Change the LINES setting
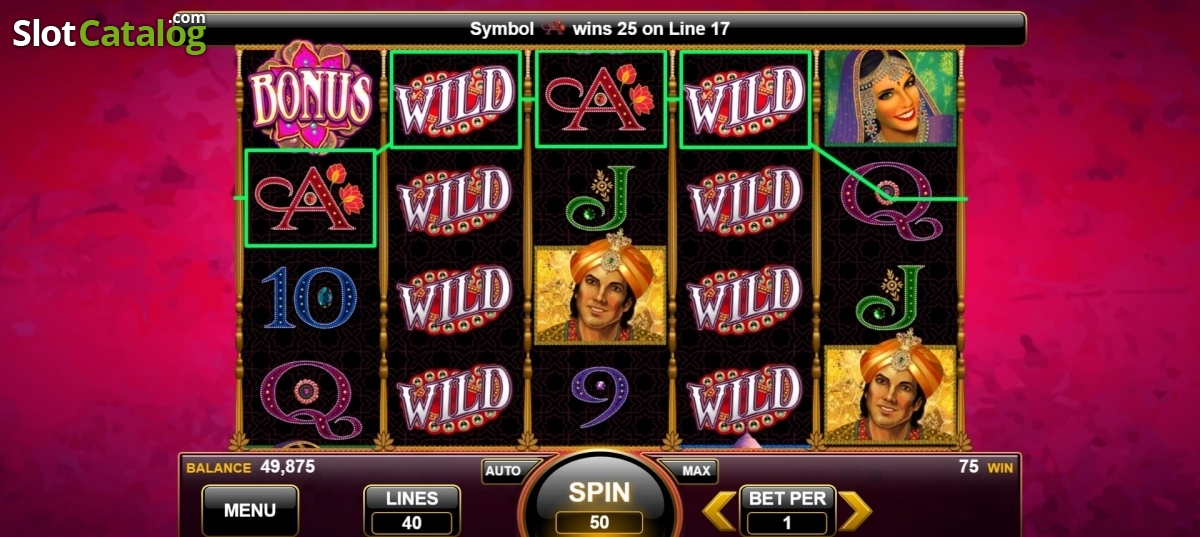Screen dimensions: 1200x537 pyautogui.click(x=411, y=510)
